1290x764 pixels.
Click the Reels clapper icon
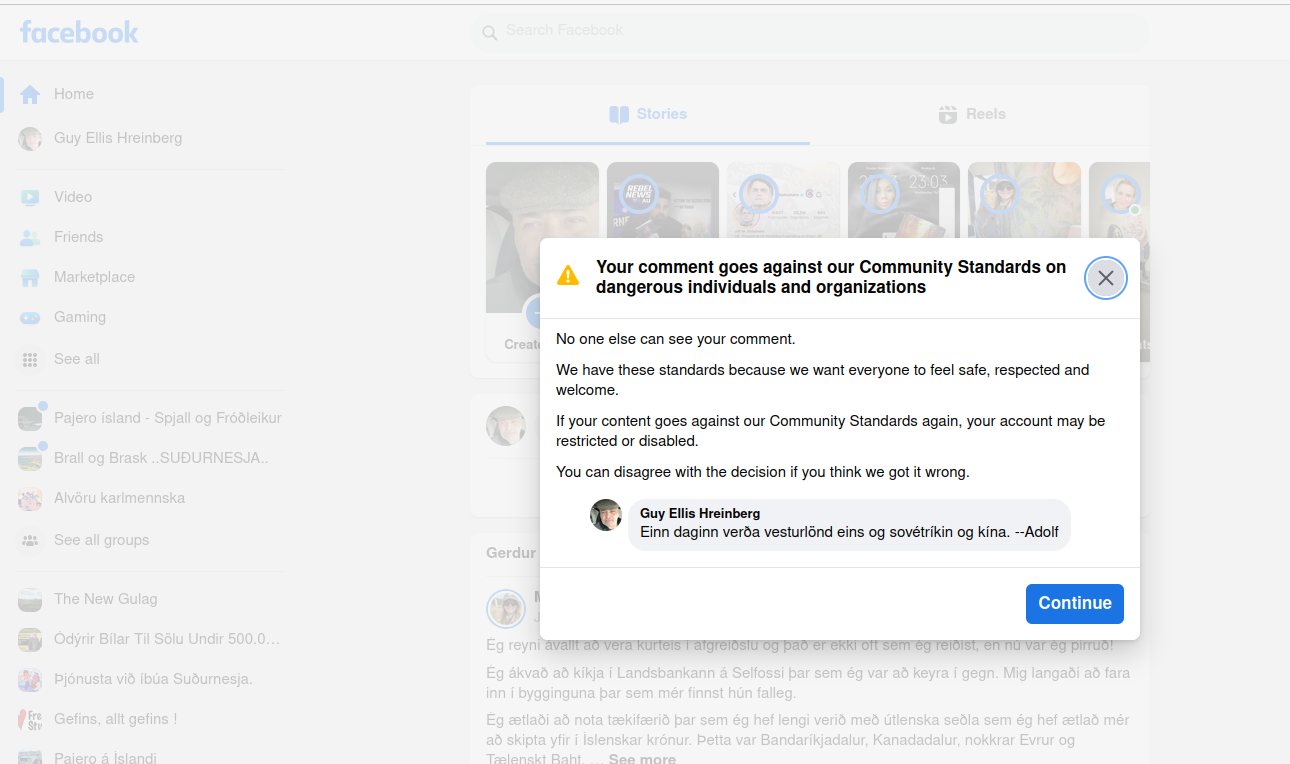(x=948, y=114)
